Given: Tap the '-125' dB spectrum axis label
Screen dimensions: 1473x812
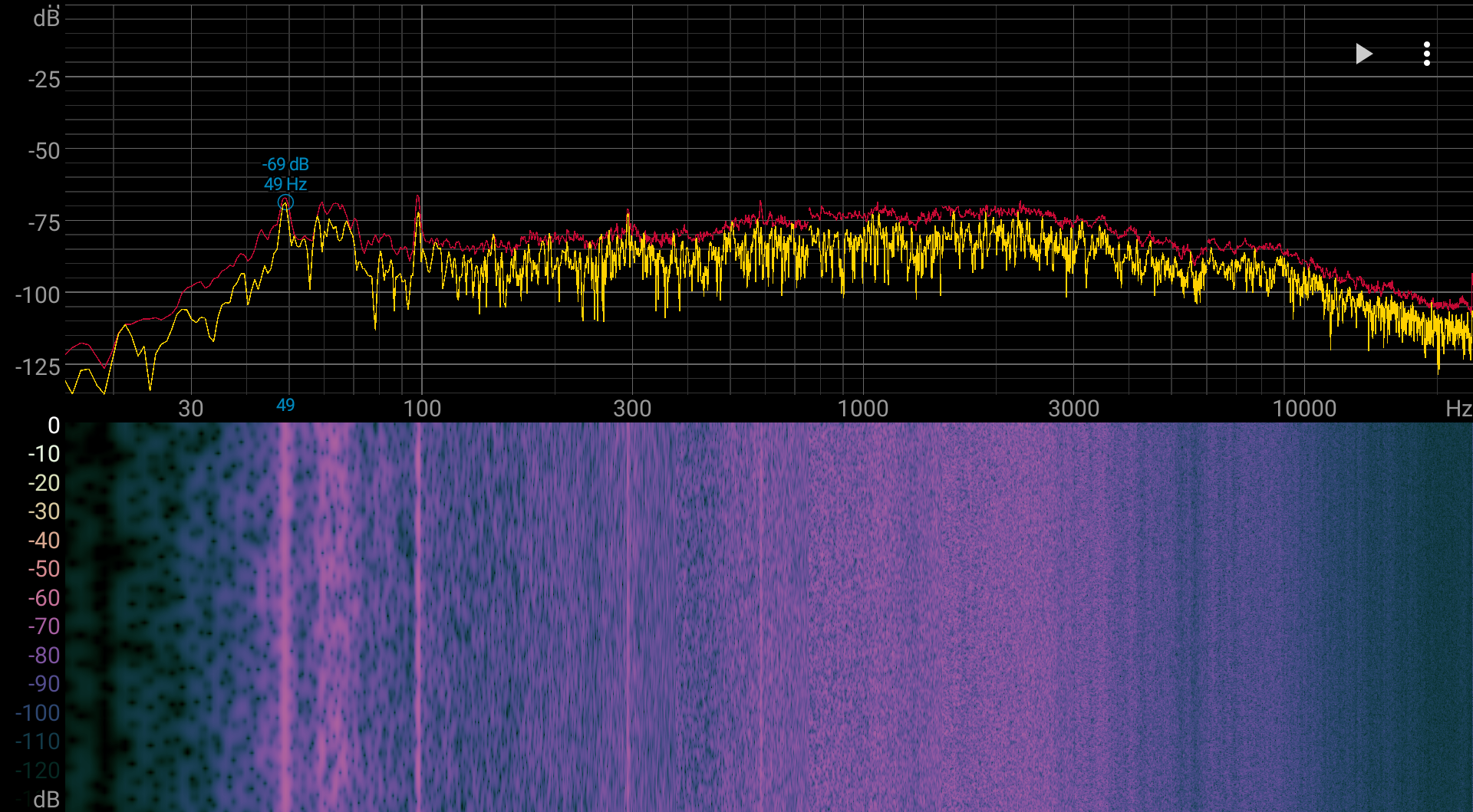Looking at the screenshot, I should pyautogui.click(x=38, y=367).
